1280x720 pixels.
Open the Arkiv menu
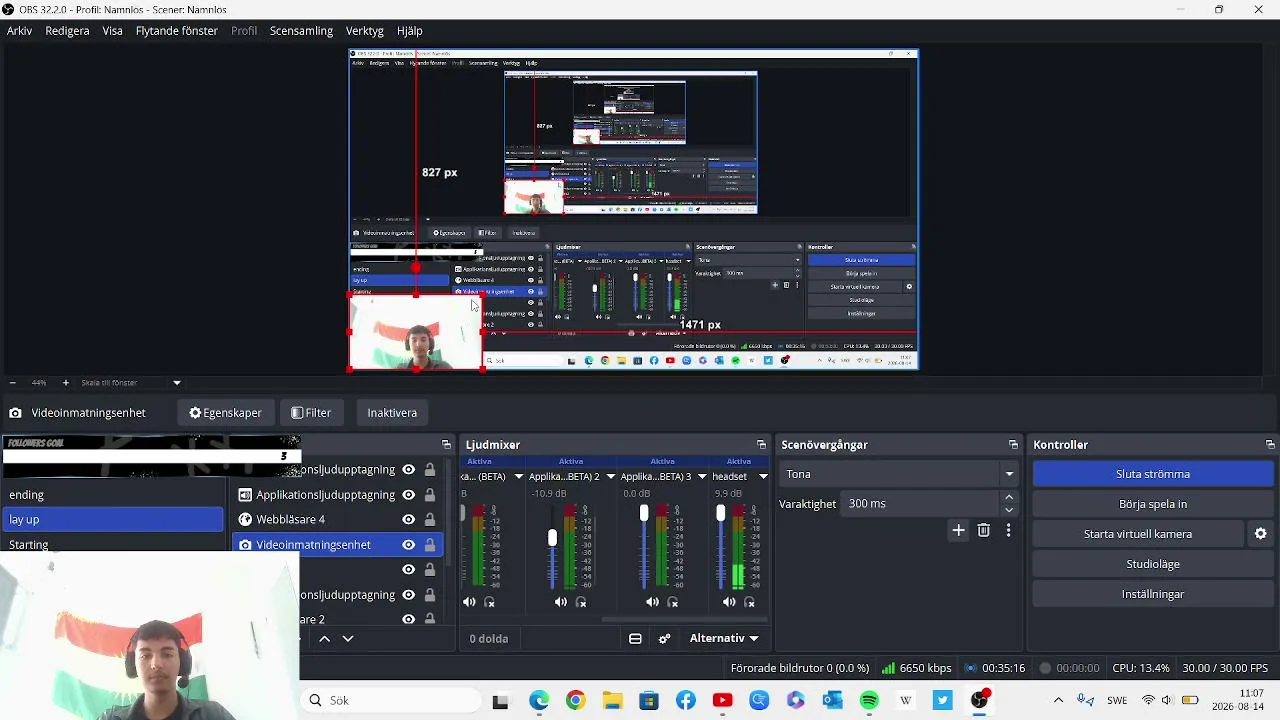click(x=20, y=31)
